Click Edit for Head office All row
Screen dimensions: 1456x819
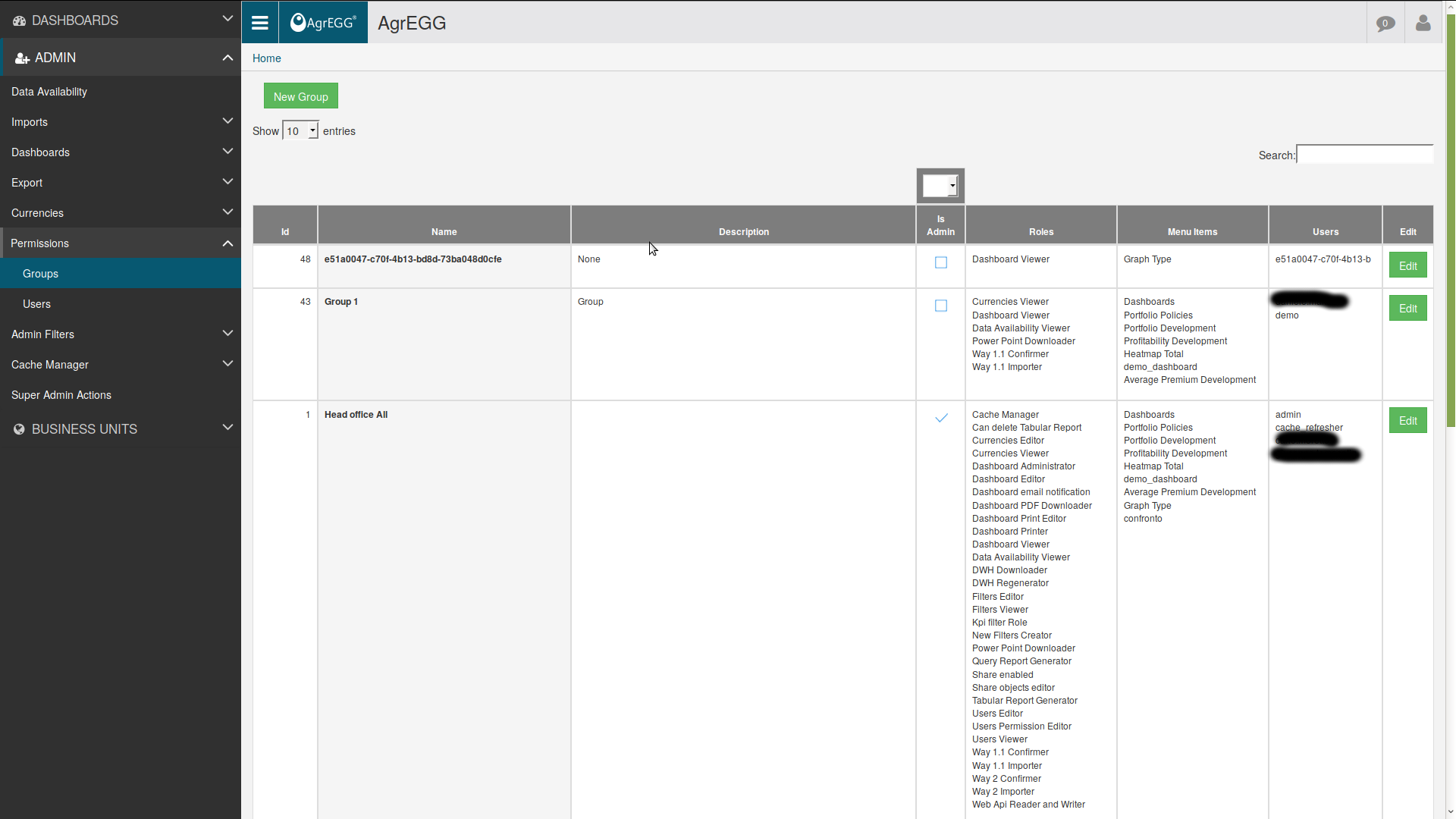(1408, 420)
